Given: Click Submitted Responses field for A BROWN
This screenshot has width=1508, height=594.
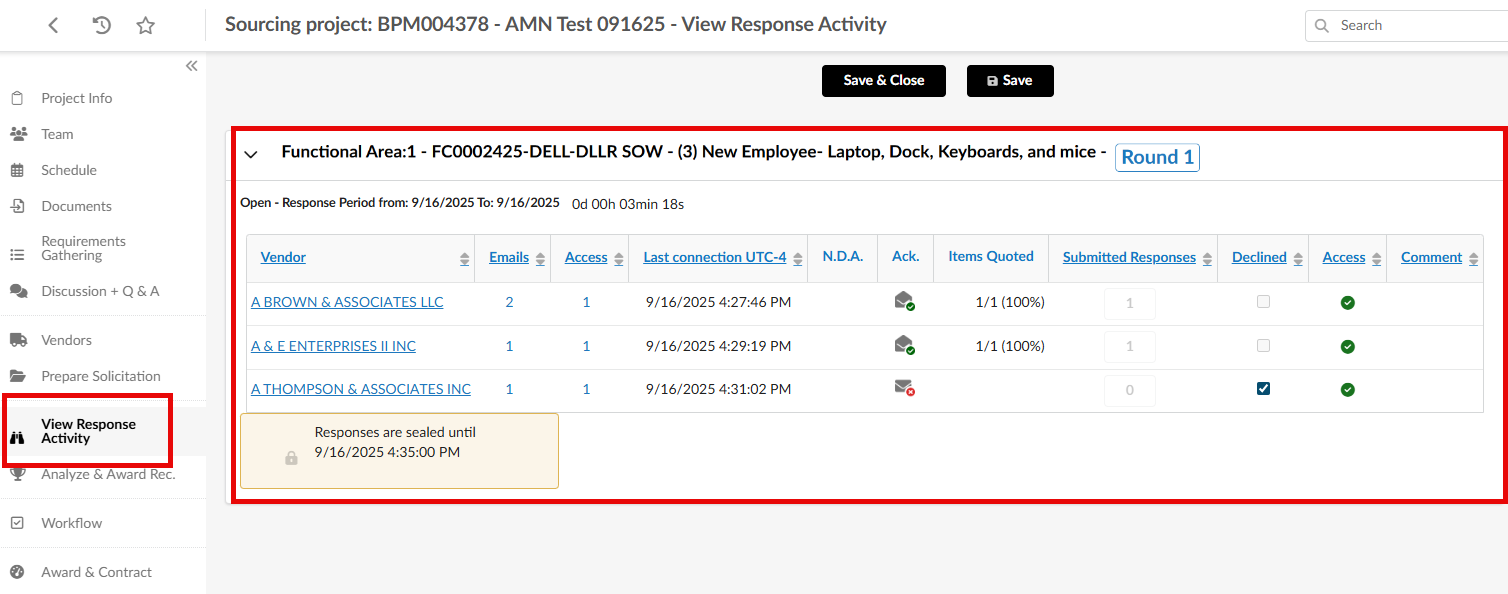Looking at the screenshot, I should click(x=1130, y=303).
